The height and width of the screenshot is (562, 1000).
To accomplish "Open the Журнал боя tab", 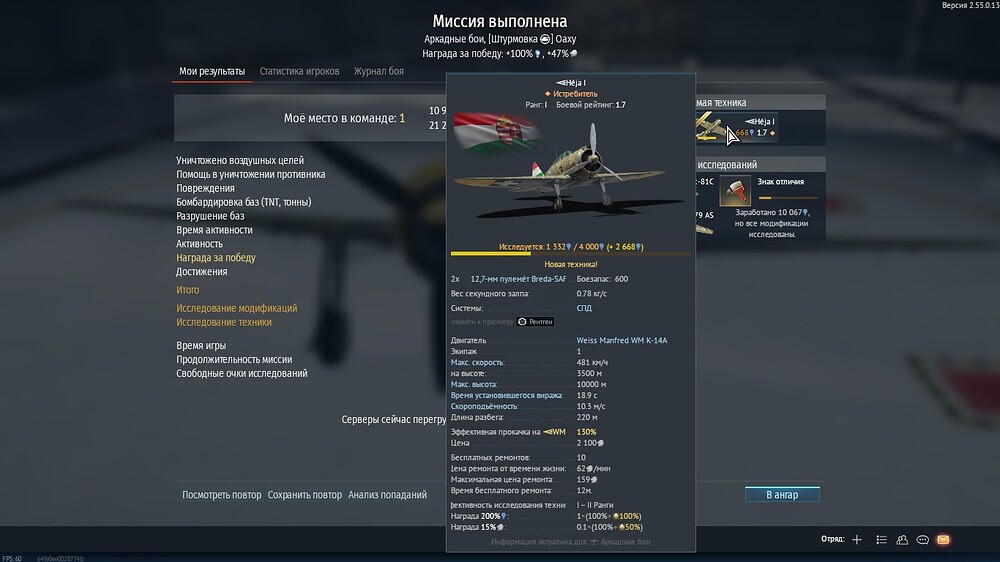I will pos(379,71).
